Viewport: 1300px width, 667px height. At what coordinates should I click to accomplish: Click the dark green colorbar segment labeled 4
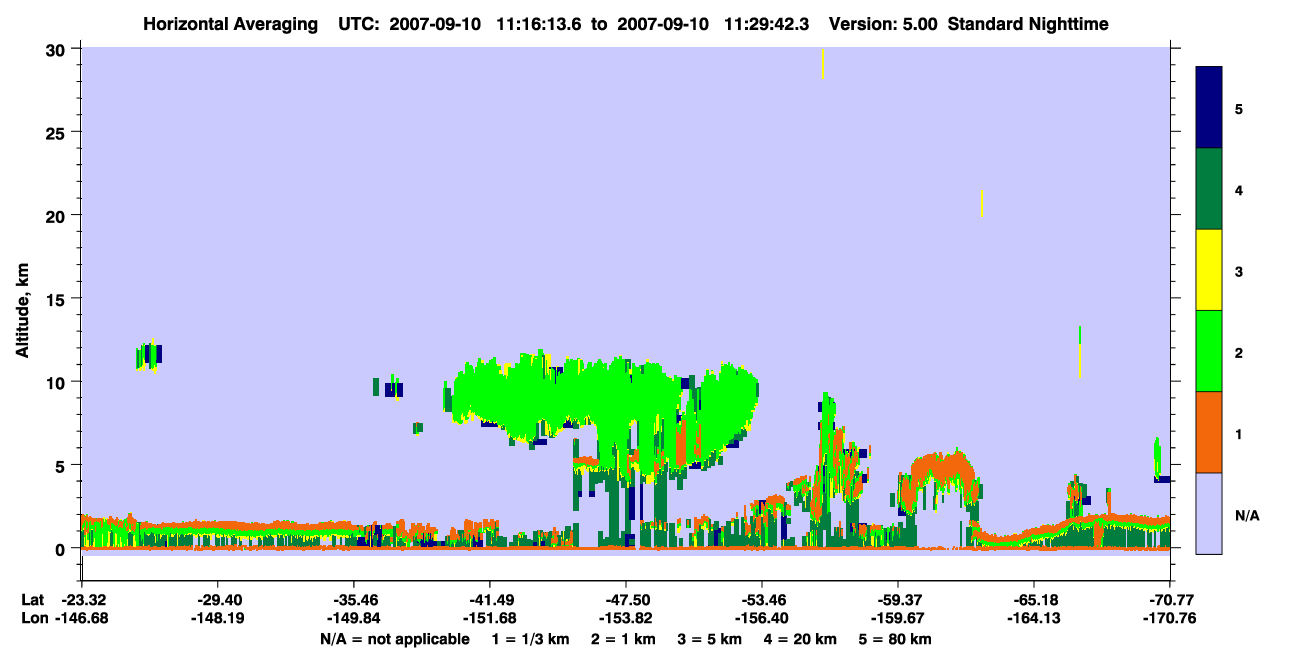(1209, 189)
